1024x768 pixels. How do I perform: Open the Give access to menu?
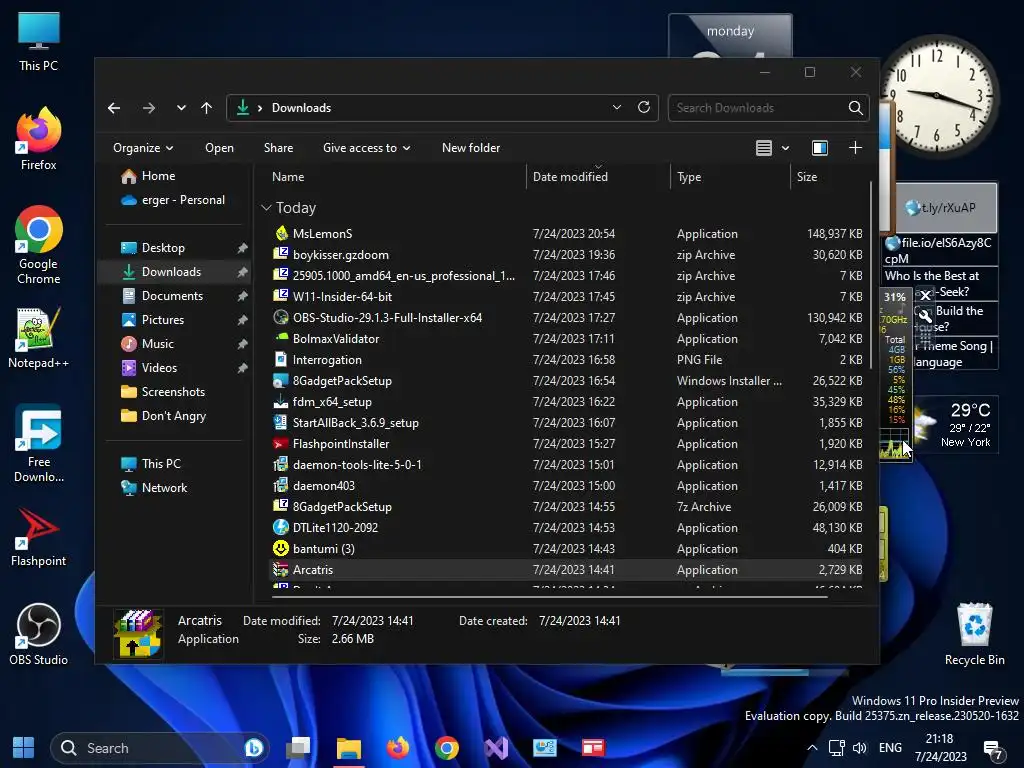[x=366, y=148]
